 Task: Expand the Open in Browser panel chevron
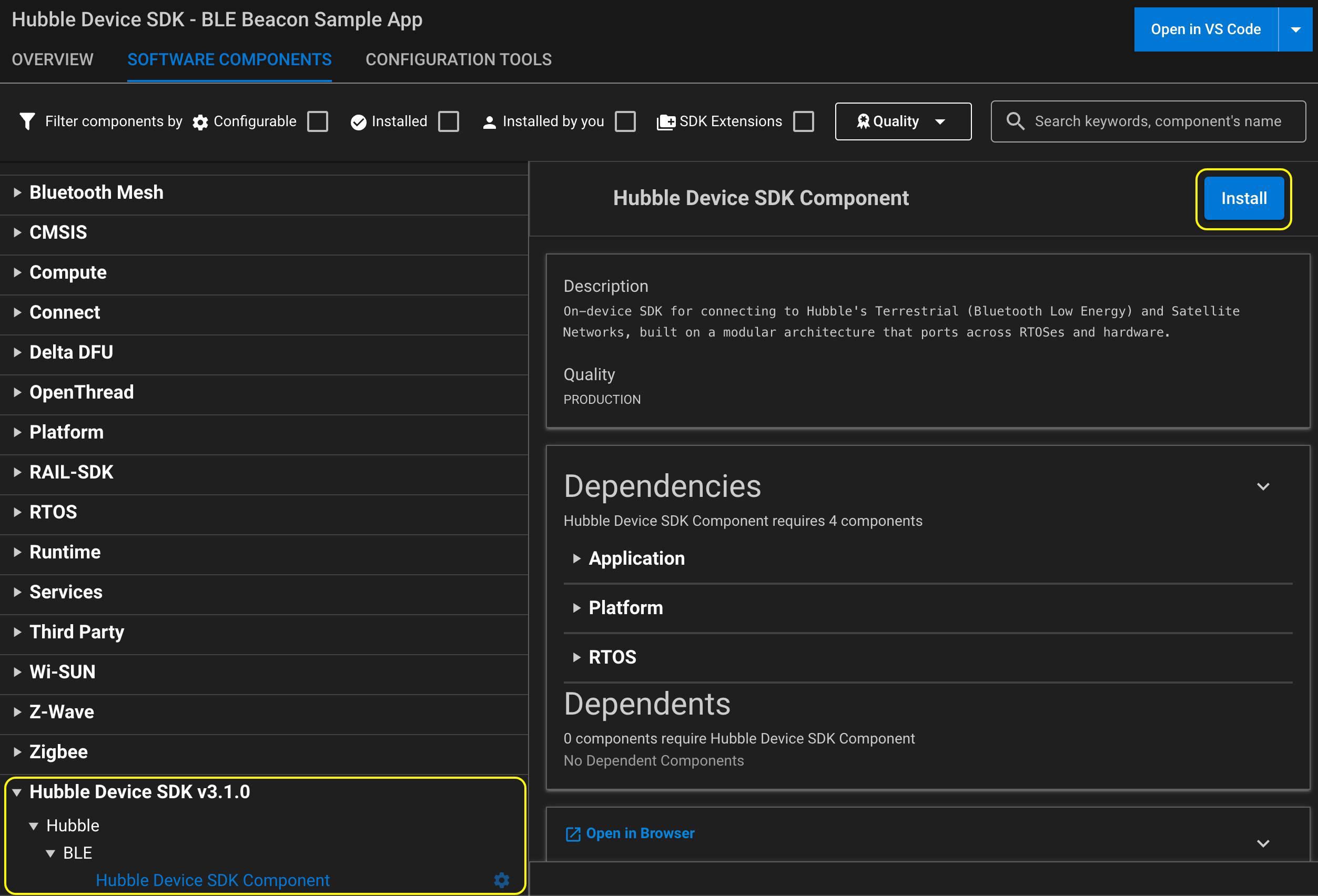pos(1263,843)
